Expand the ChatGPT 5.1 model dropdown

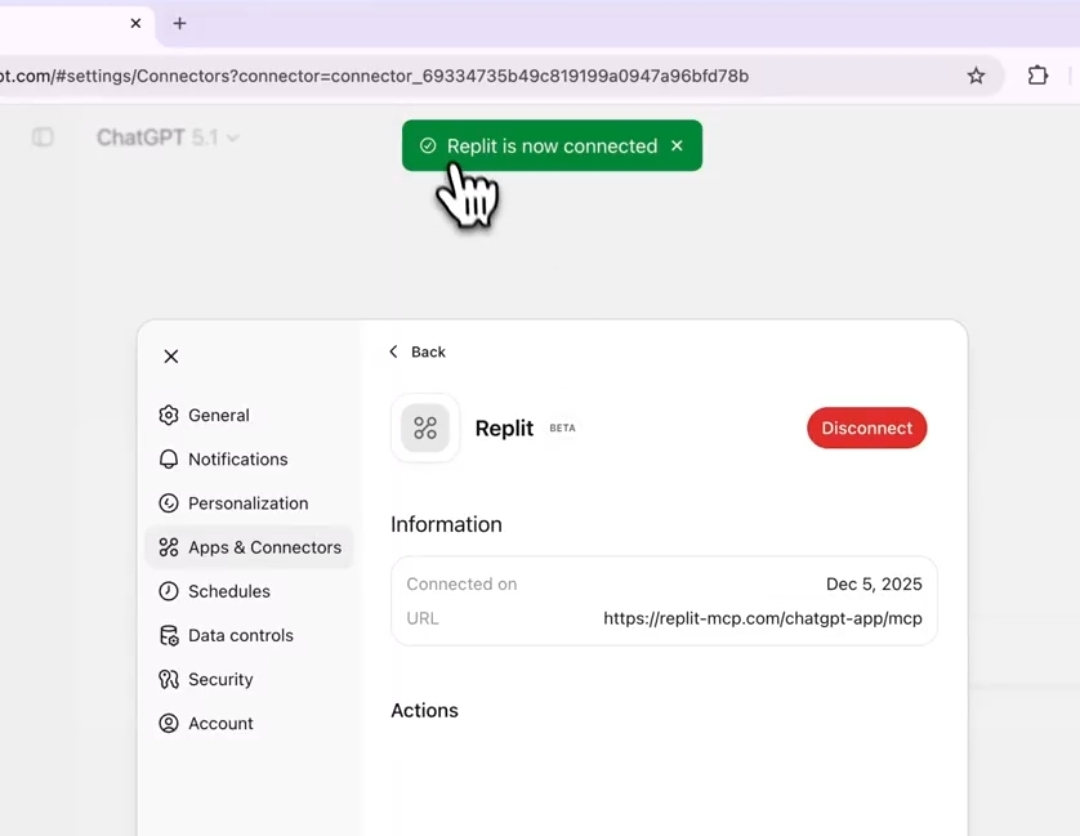coord(168,138)
